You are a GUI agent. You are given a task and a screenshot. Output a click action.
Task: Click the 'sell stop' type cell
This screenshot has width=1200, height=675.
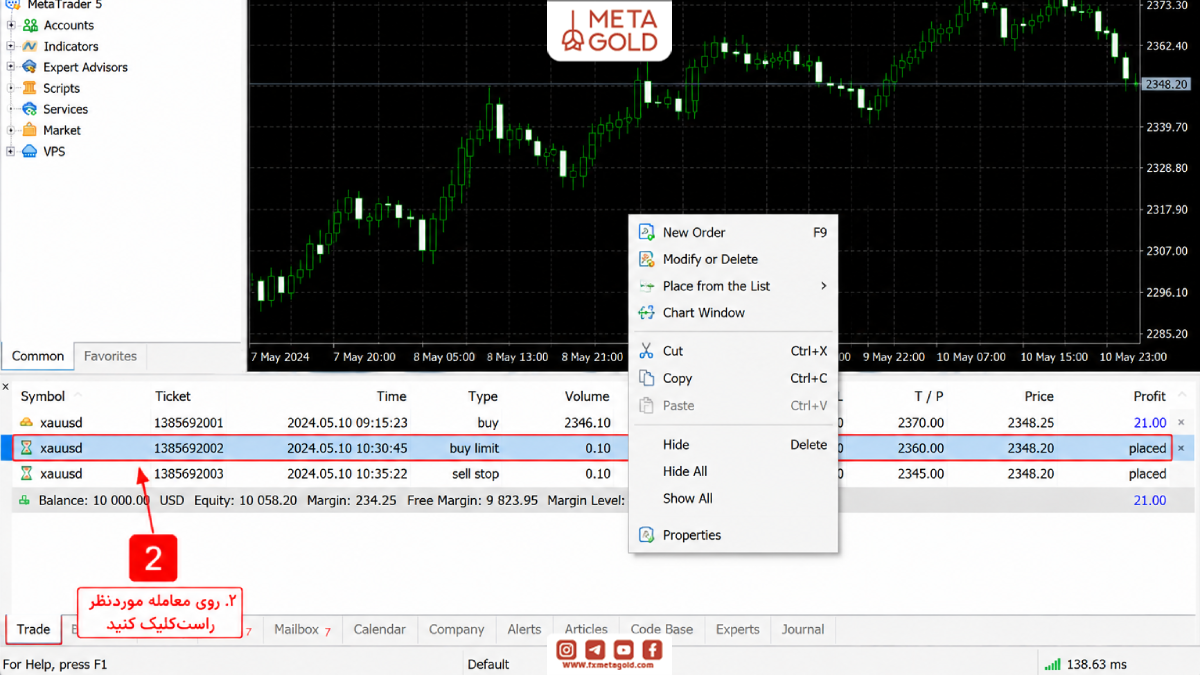click(474, 474)
